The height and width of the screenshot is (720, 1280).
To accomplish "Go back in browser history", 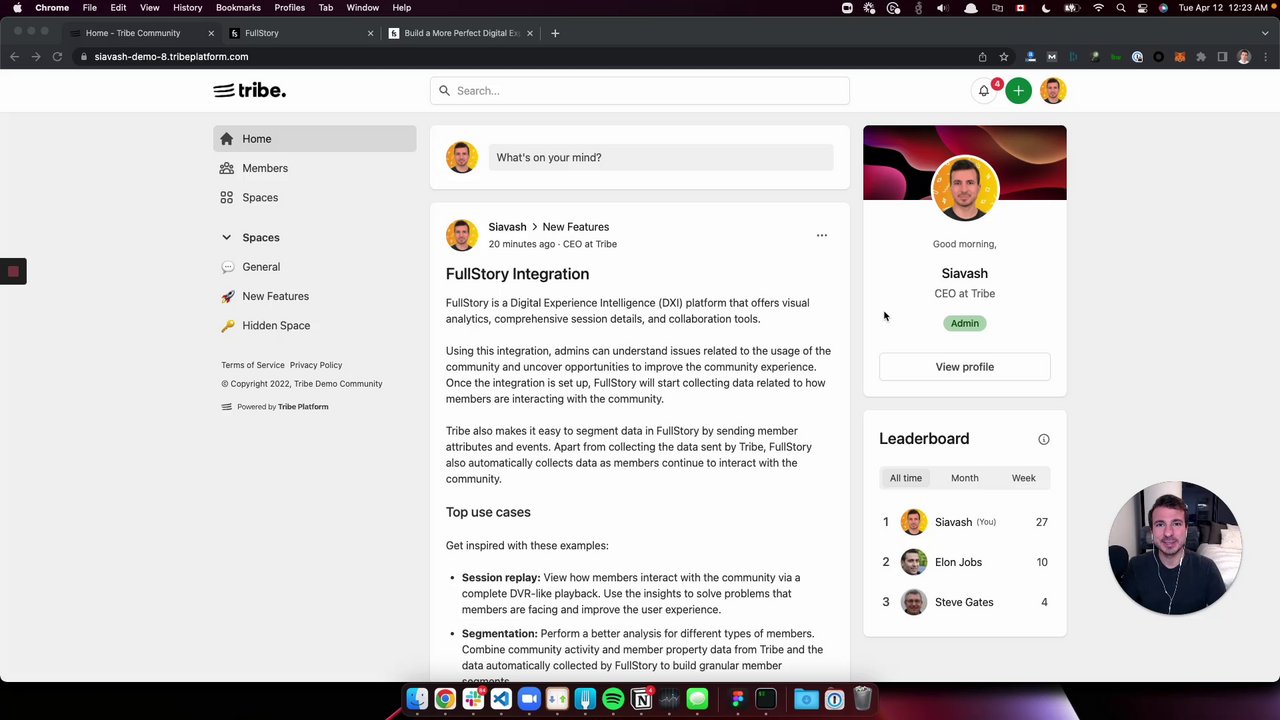I will tap(14, 57).
